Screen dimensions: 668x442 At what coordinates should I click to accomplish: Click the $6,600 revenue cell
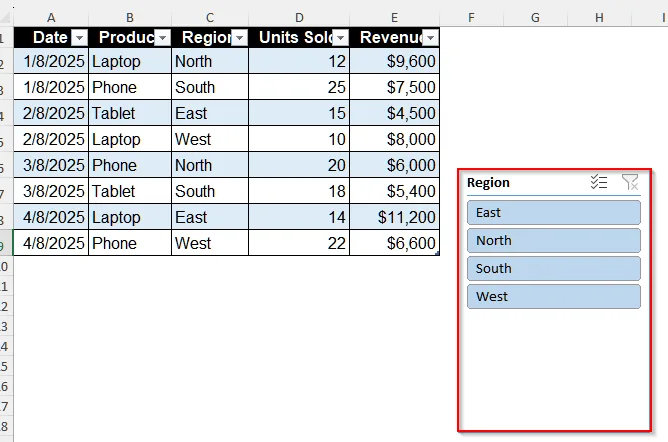tap(394, 243)
